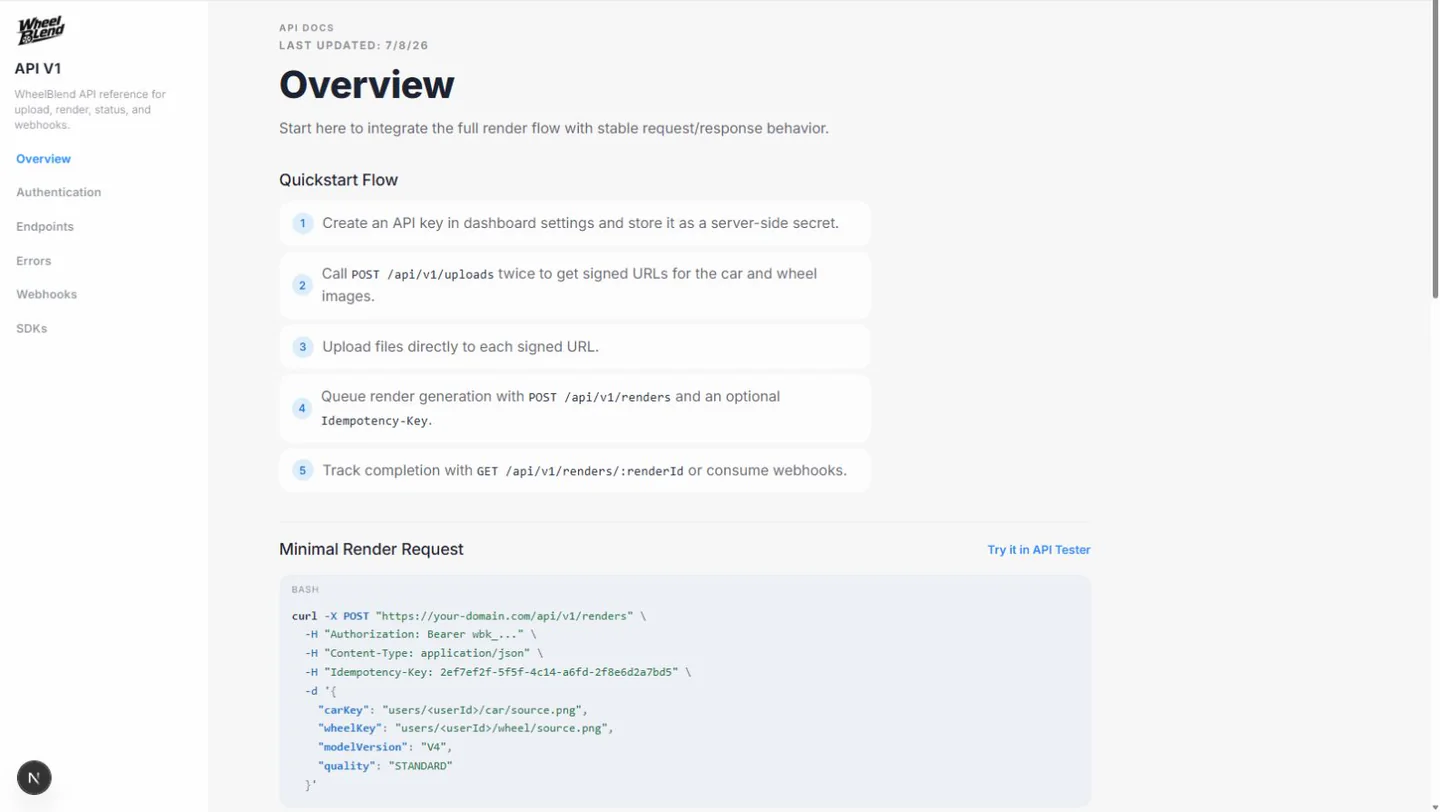Image resolution: width=1440 pixels, height=812 pixels.
Task: Click the step number 1 badge
Action: (302, 223)
